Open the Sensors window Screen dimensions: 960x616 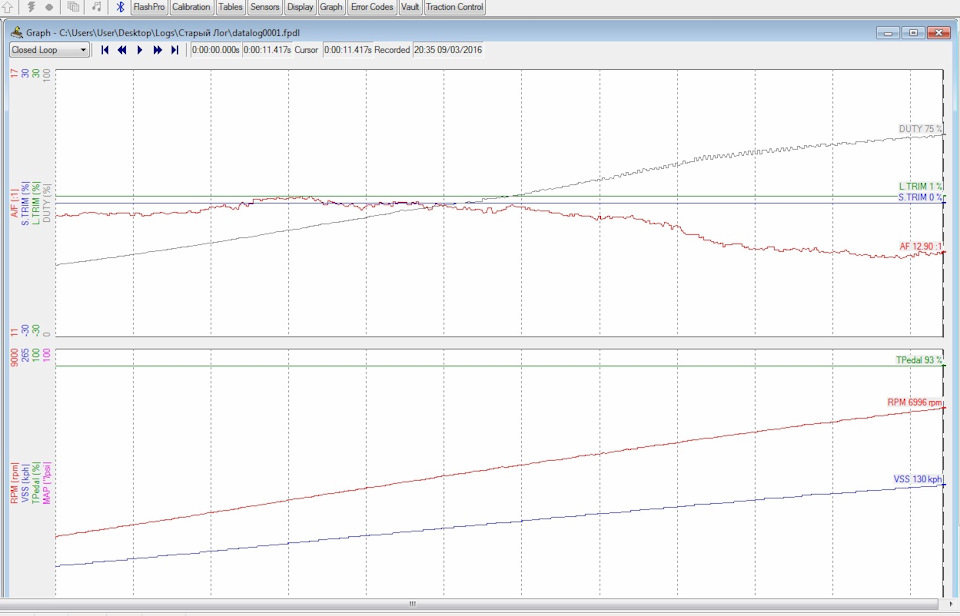[264, 7]
